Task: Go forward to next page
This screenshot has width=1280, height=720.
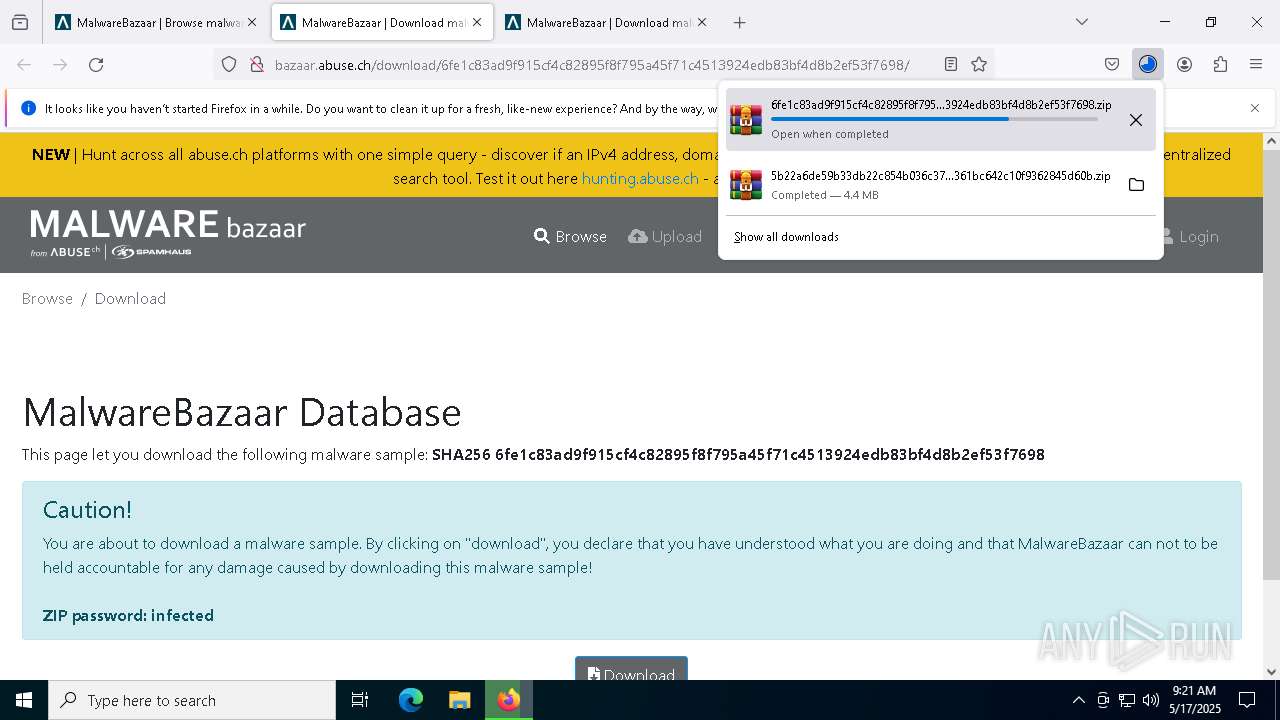Action: [60, 64]
